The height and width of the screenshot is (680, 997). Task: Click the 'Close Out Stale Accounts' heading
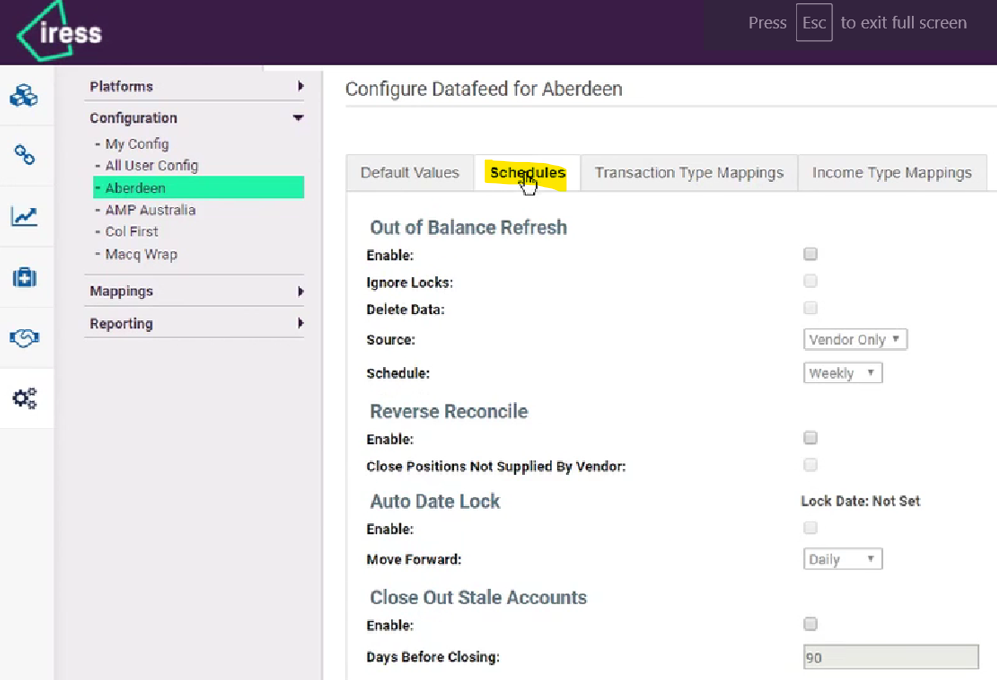click(478, 597)
